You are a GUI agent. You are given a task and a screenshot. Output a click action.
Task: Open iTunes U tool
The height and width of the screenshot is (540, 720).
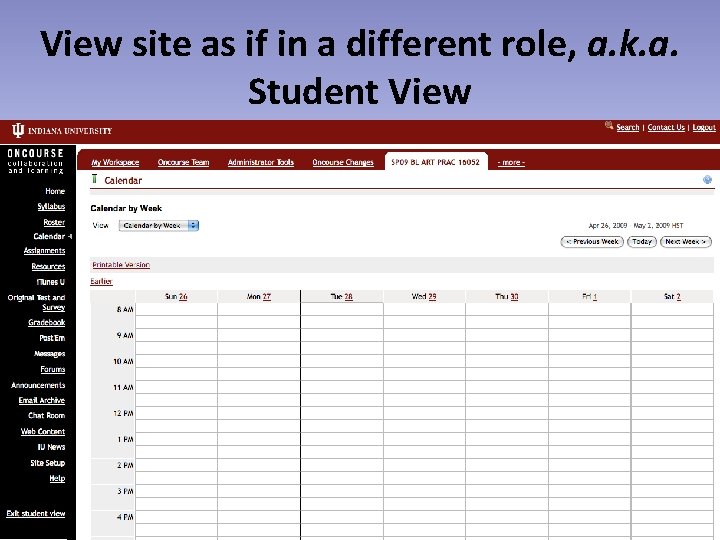[x=51, y=282]
